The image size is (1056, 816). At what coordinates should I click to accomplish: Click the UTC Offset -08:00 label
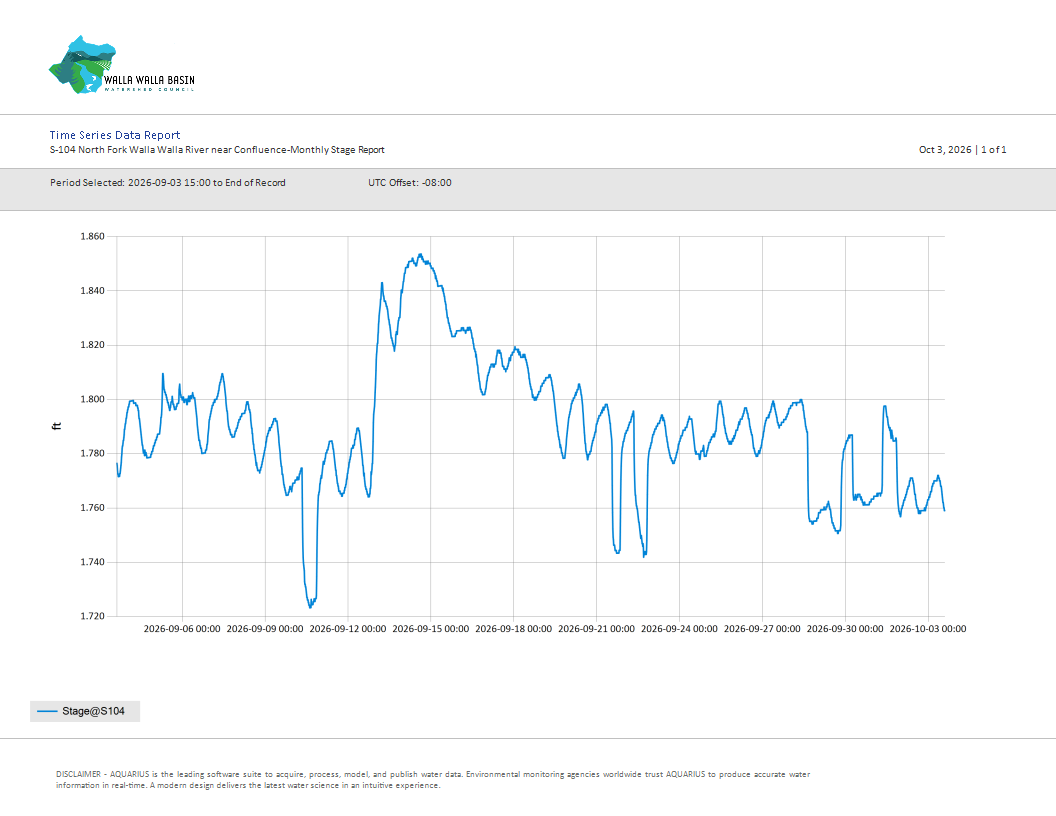[x=409, y=182]
